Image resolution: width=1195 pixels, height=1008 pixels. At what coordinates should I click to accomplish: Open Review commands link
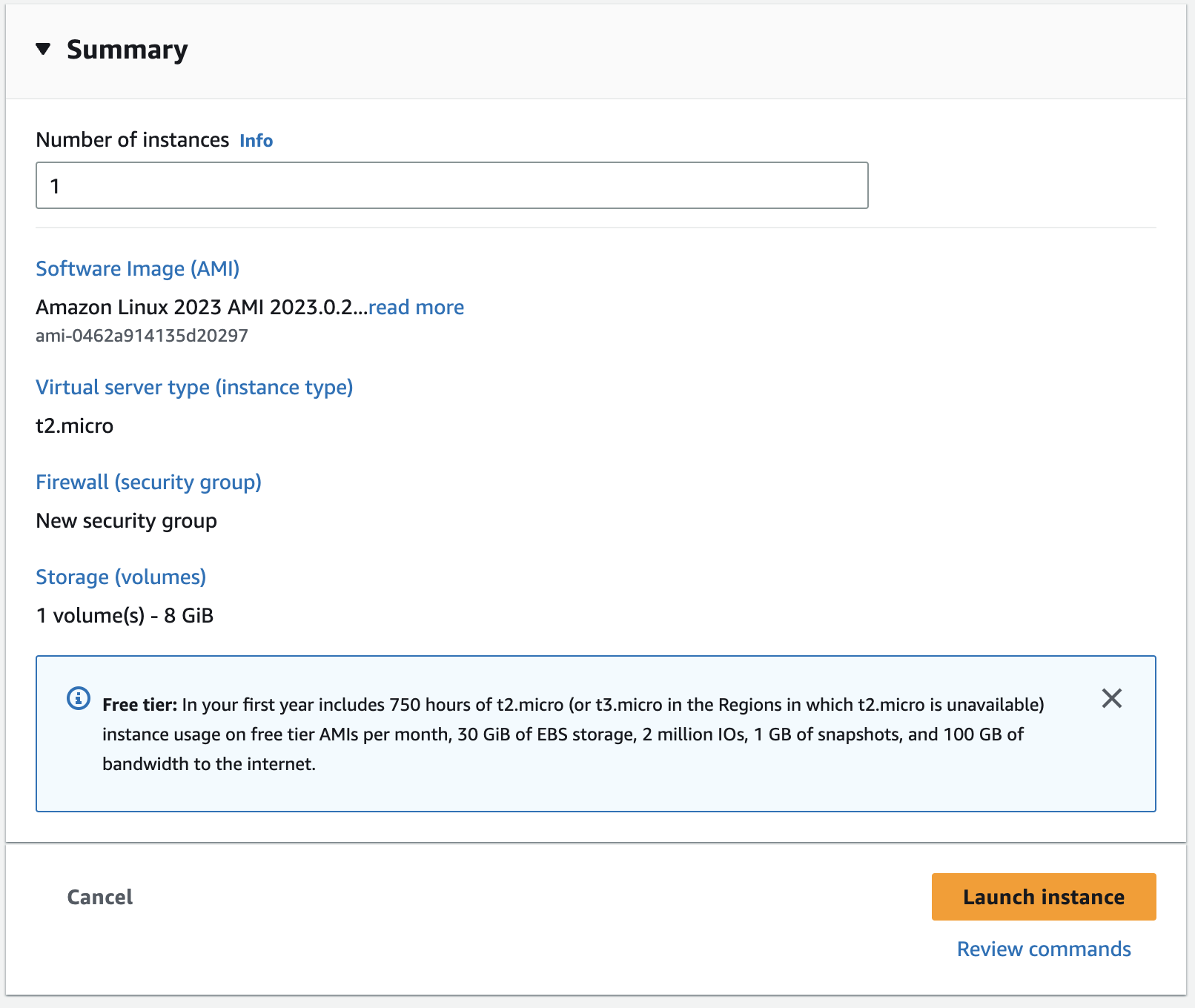pyautogui.click(x=1044, y=949)
